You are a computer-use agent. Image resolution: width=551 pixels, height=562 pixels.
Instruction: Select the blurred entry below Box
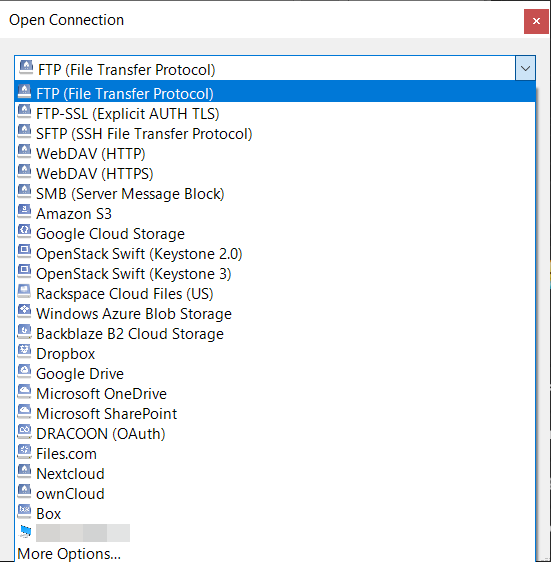tap(275, 534)
